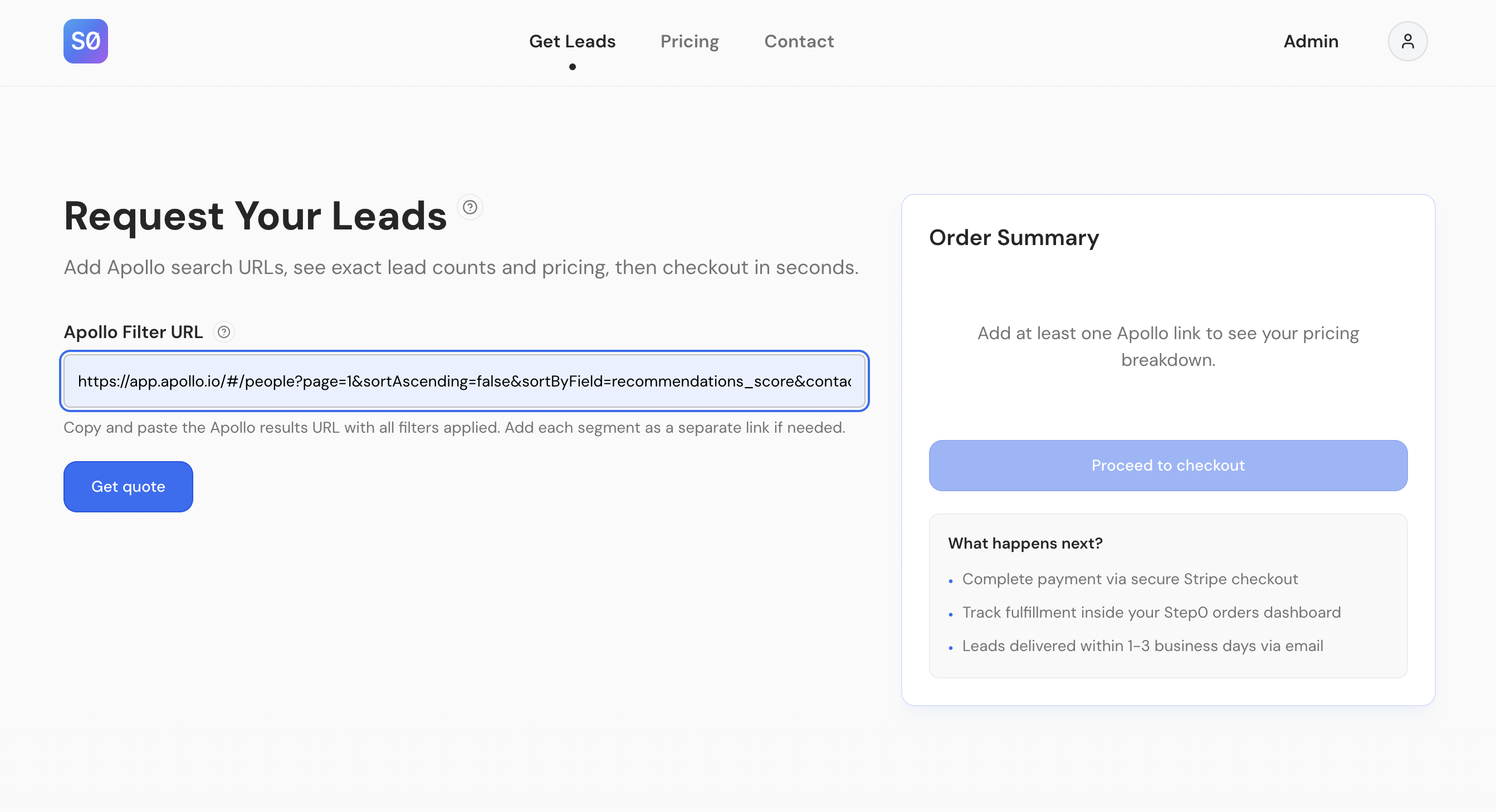Viewport: 1496px width, 812px height.
Task: Go to the Get Leads tab
Action: pos(572,41)
